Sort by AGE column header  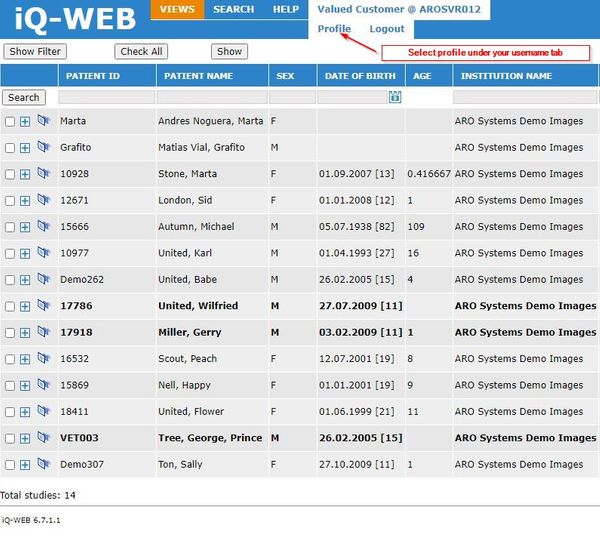coord(422,76)
